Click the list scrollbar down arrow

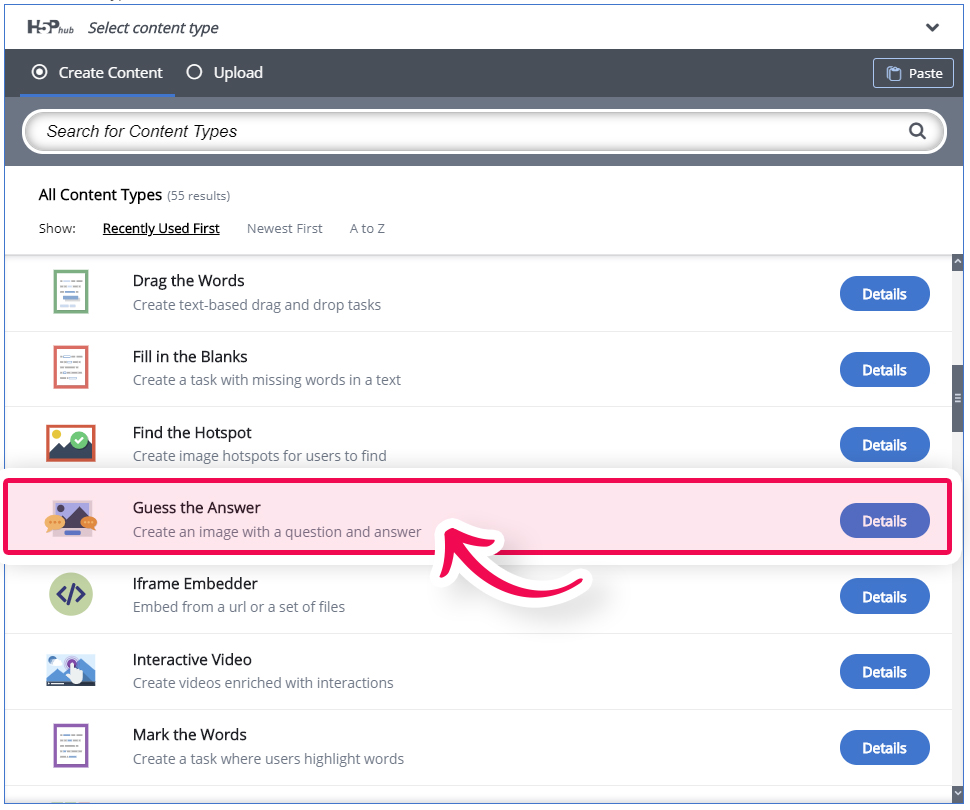(x=958, y=793)
